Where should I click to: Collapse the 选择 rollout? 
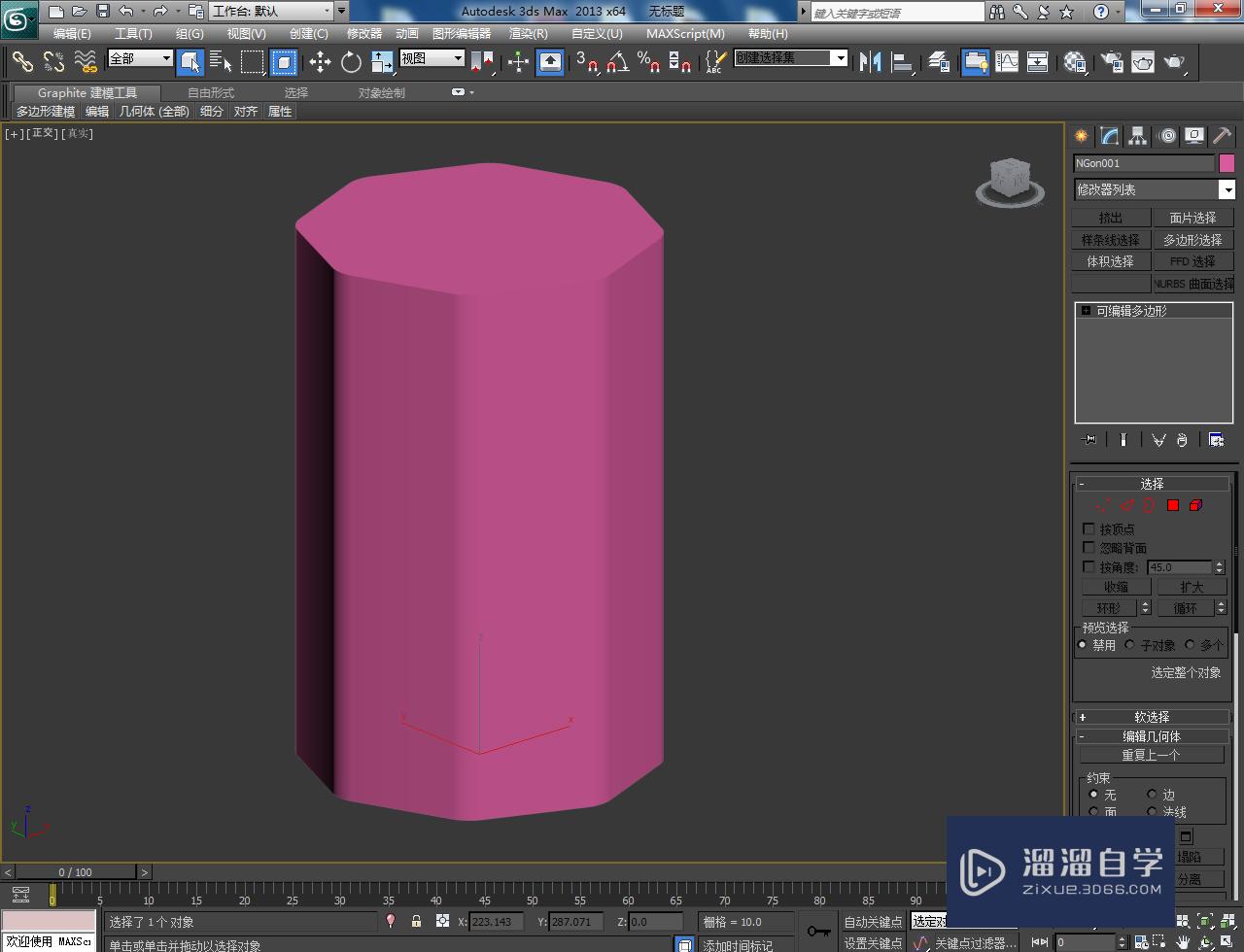pyautogui.click(x=1151, y=484)
